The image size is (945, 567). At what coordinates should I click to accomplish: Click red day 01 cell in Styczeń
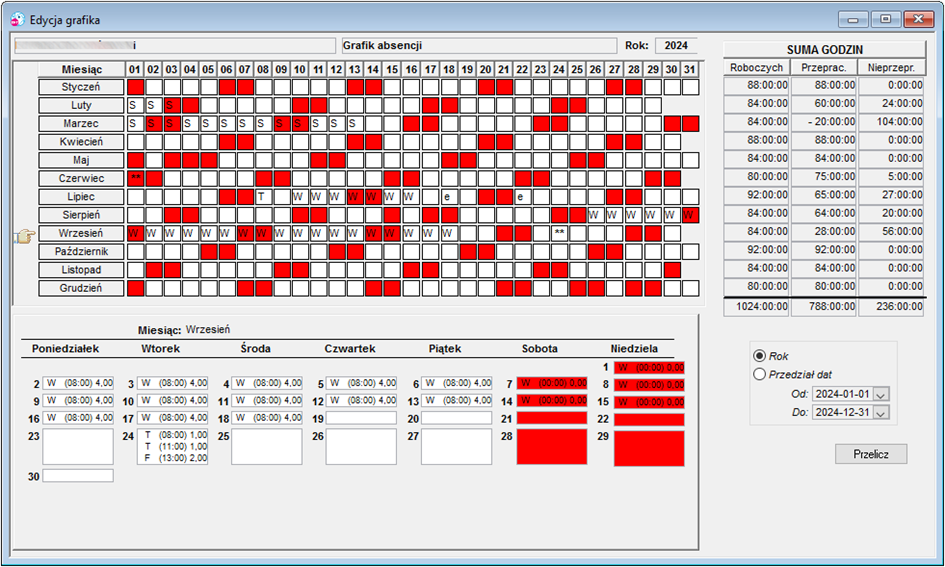[x=136, y=87]
